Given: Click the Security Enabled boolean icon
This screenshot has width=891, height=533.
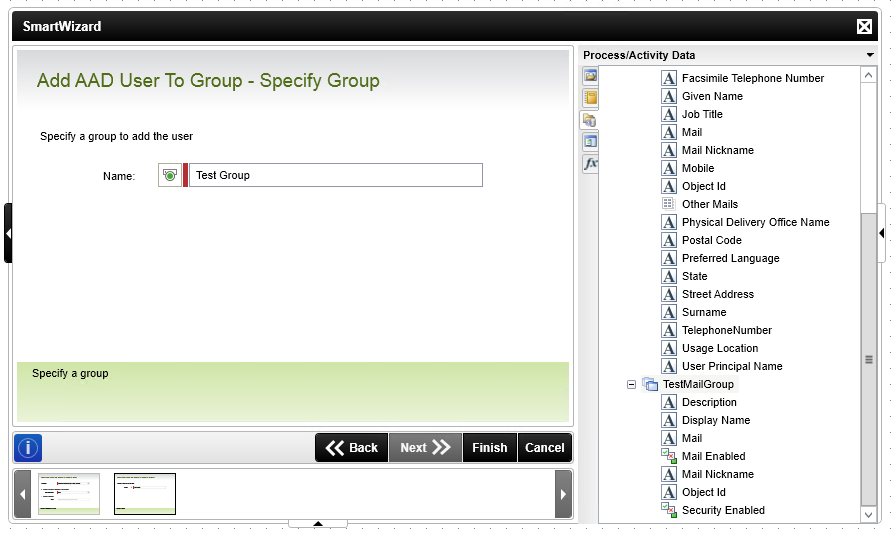Looking at the screenshot, I should [669, 510].
